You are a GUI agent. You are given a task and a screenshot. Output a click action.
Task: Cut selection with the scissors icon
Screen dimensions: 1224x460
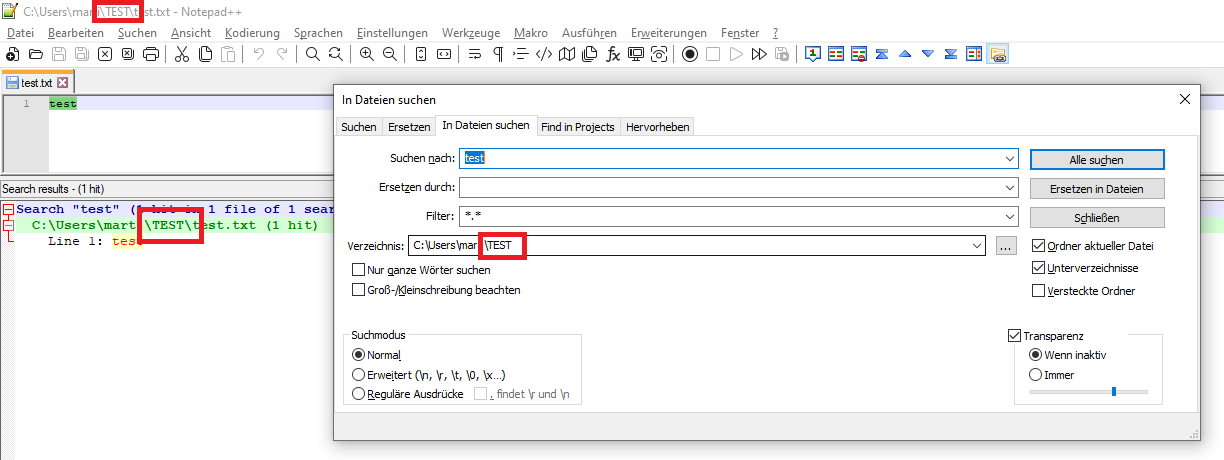point(182,54)
